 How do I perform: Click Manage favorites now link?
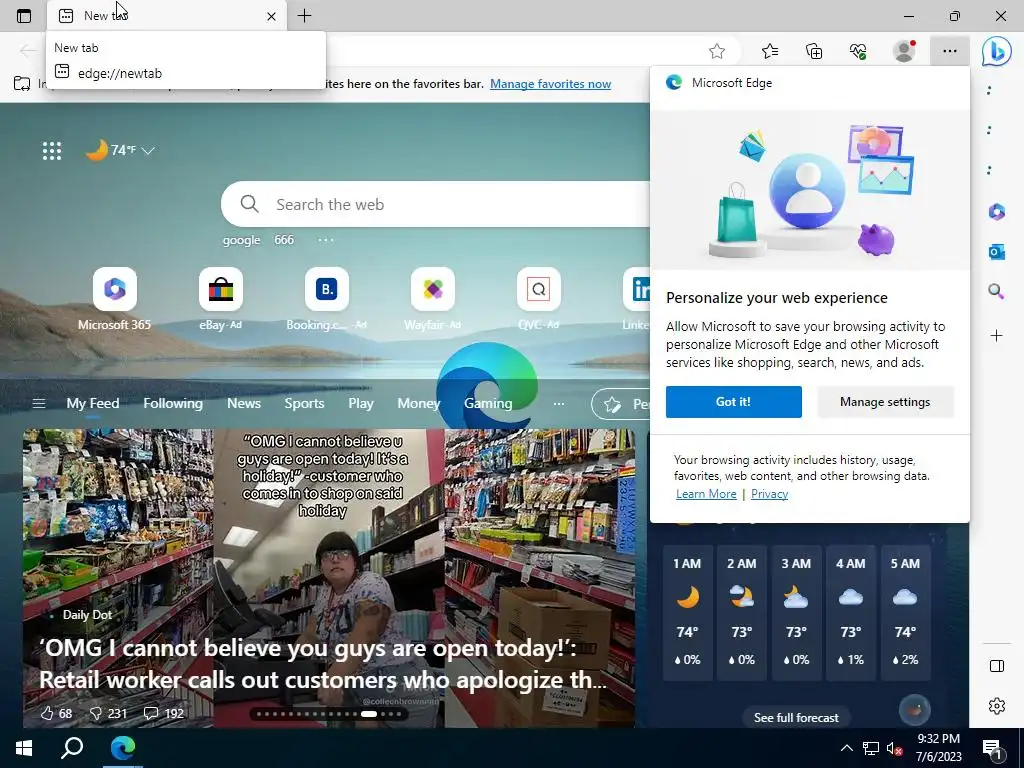[551, 84]
